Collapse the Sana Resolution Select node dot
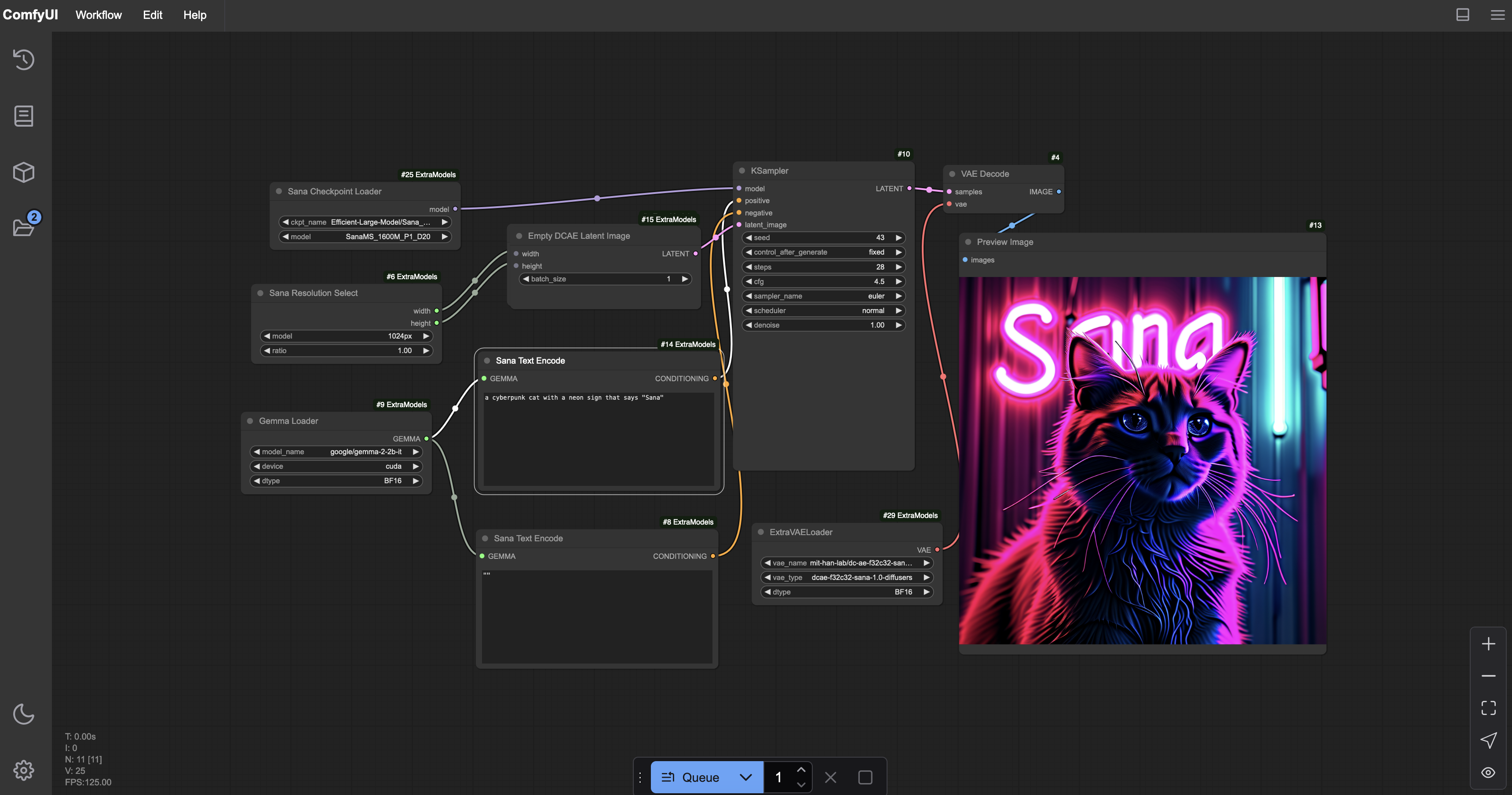1512x795 pixels. click(x=260, y=293)
